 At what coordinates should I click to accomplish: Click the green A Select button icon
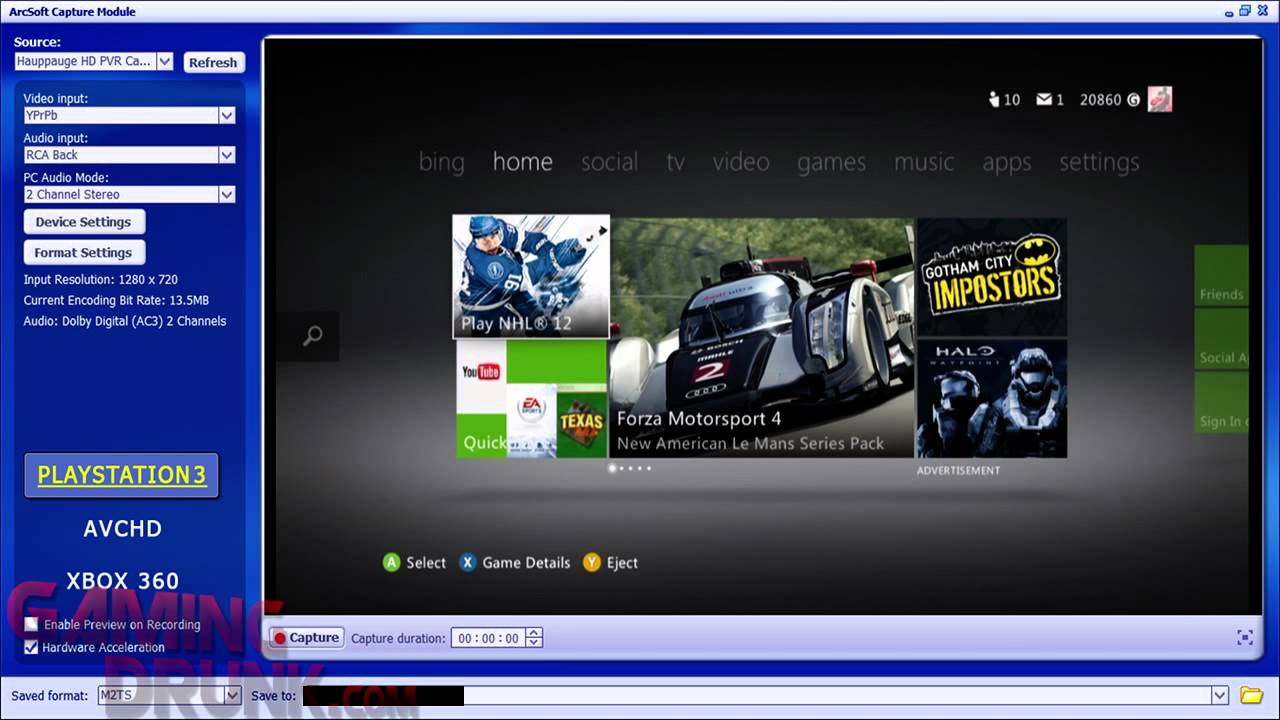[392, 562]
